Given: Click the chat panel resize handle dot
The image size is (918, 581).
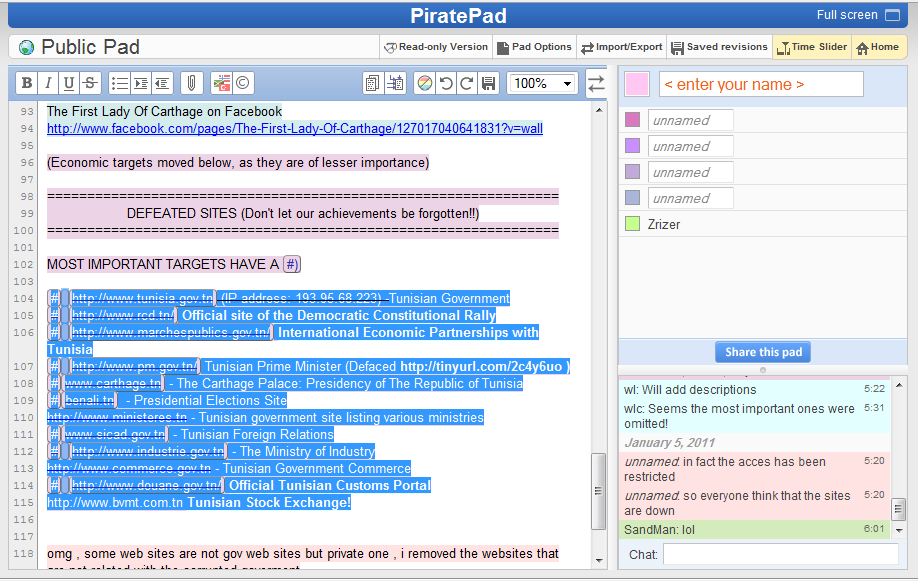Looking at the screenshot, I should [x=762, y=370].
